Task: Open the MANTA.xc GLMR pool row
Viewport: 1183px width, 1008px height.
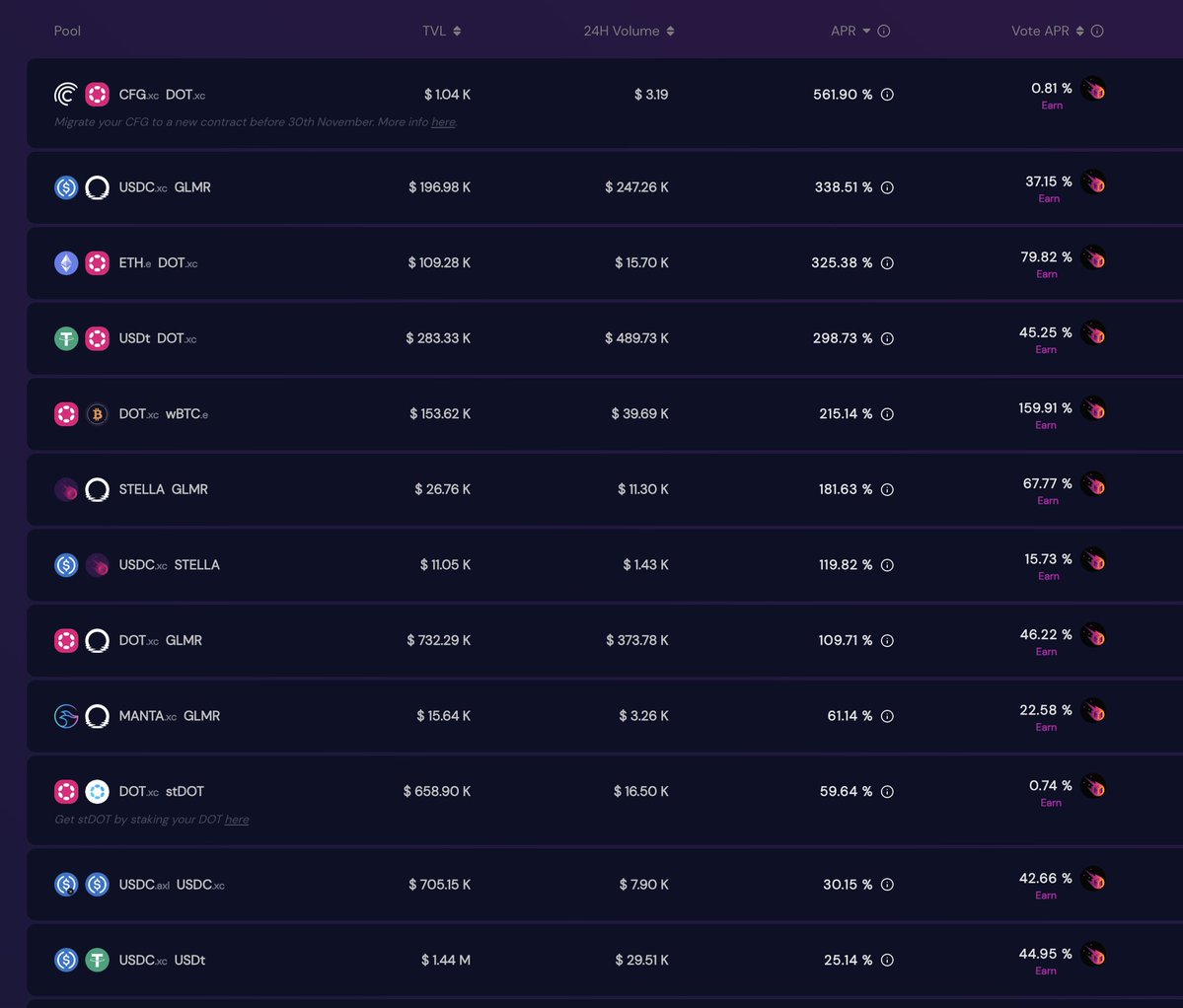Action: 605,716
